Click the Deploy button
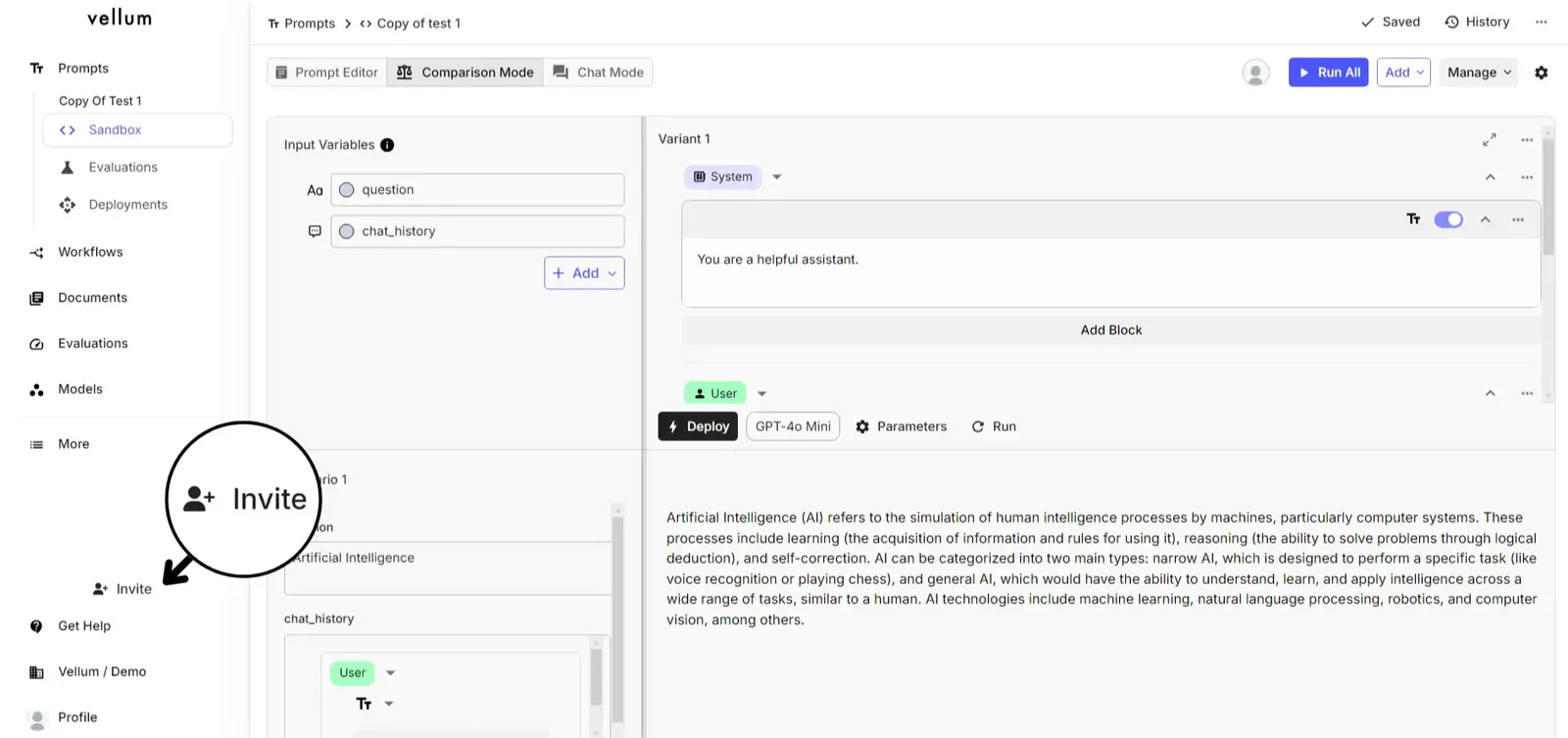Viewport: 1568px width, 738px height. pos(698,426)
